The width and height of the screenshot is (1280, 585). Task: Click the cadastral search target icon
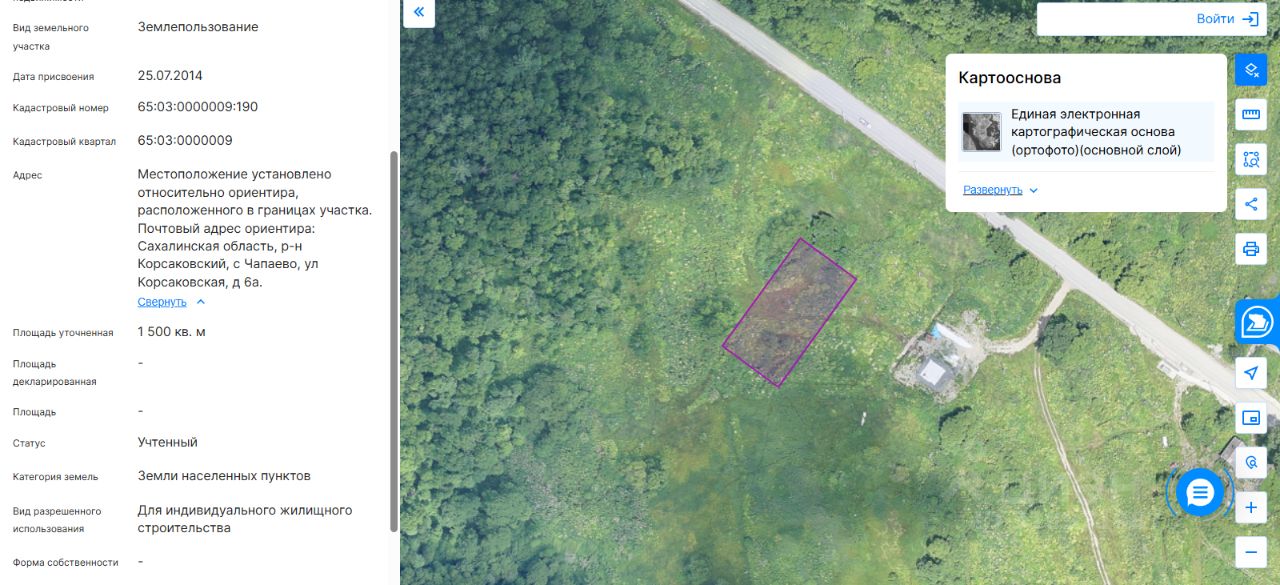pos(1251,463)
